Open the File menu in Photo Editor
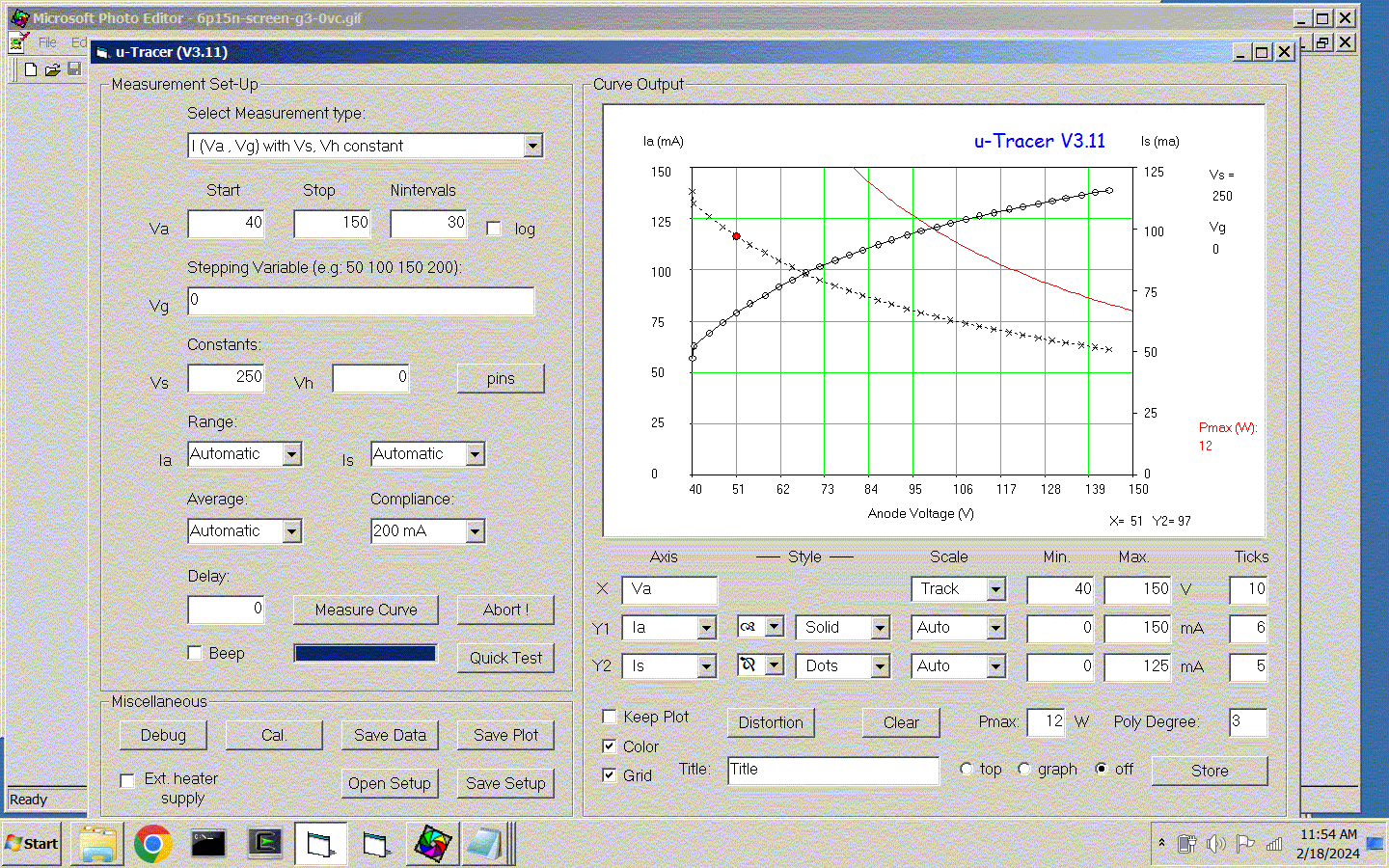 pyautogui.click(x=47, y=42)
